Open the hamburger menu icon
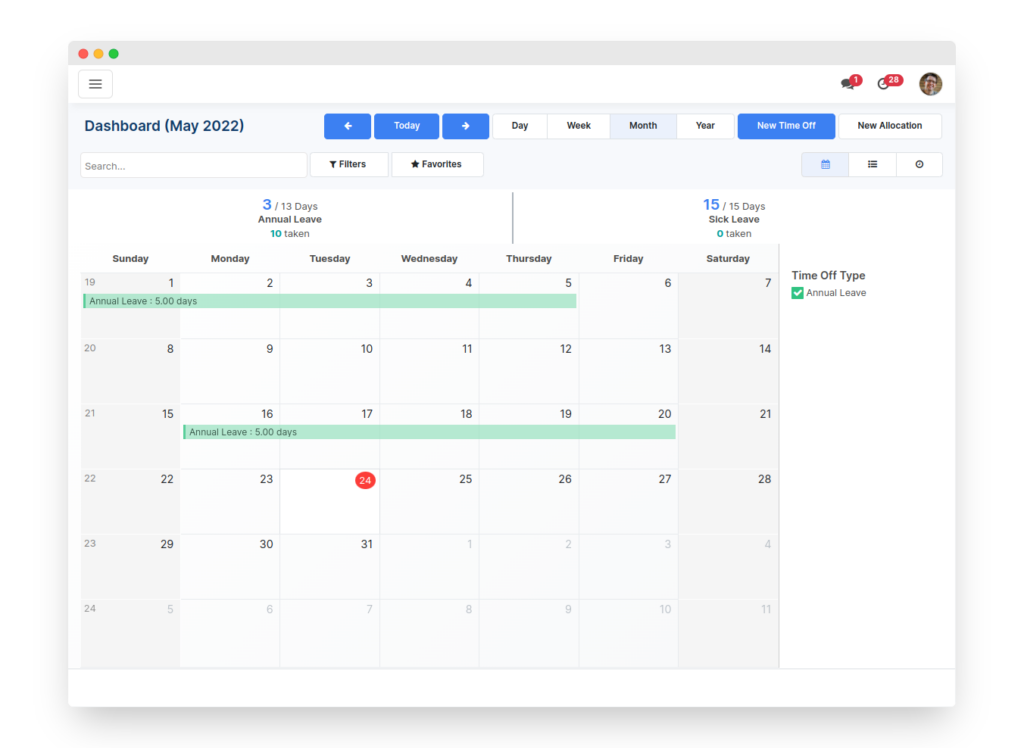The image size is (1024, 748). (x=95, y=83)
